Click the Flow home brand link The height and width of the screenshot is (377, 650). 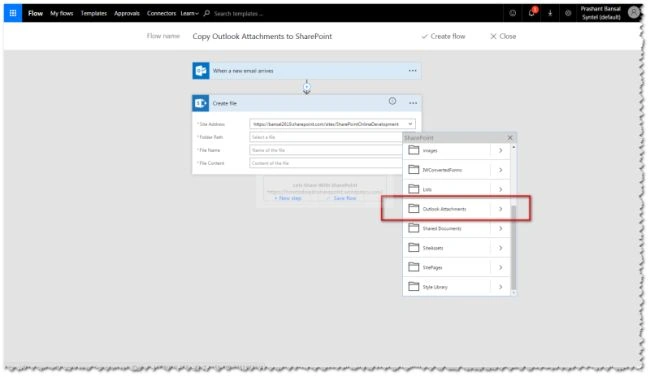pos(35,13)
